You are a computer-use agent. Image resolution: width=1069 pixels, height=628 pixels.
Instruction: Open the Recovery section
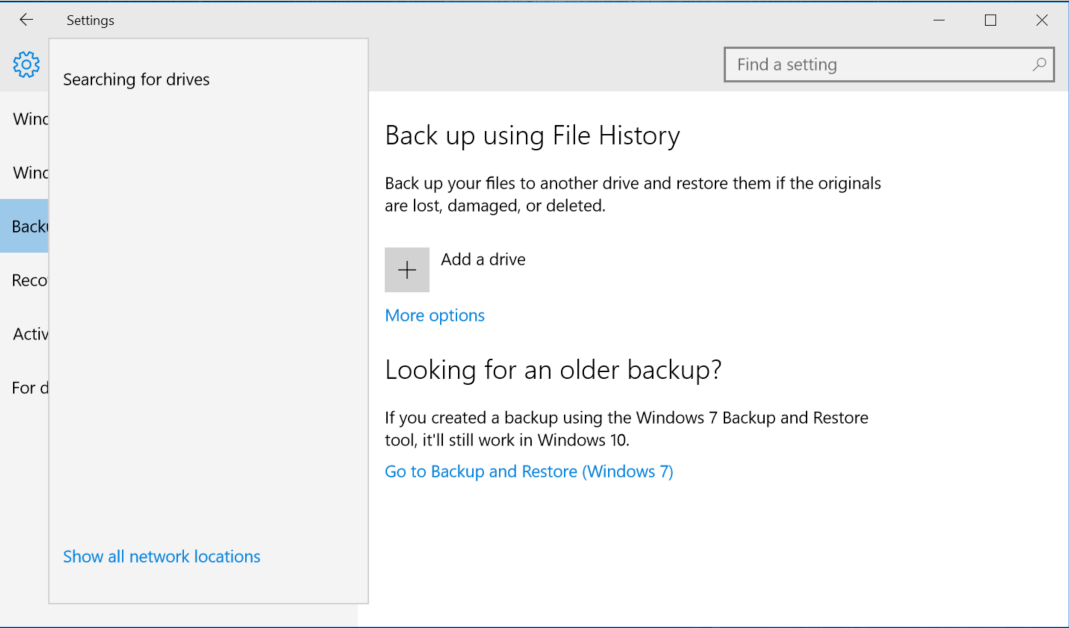click(25, 280)
